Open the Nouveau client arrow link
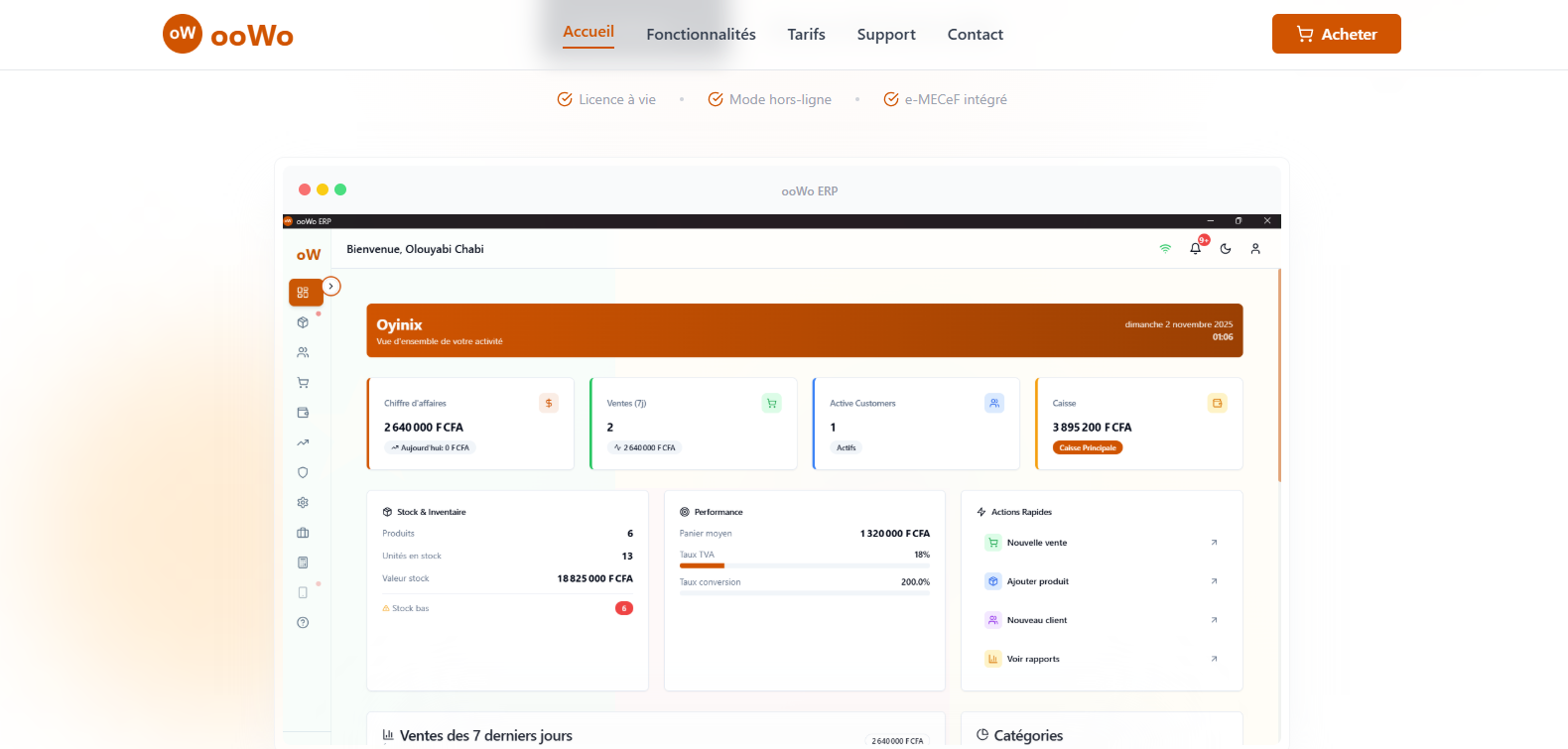 (1214, 620)
